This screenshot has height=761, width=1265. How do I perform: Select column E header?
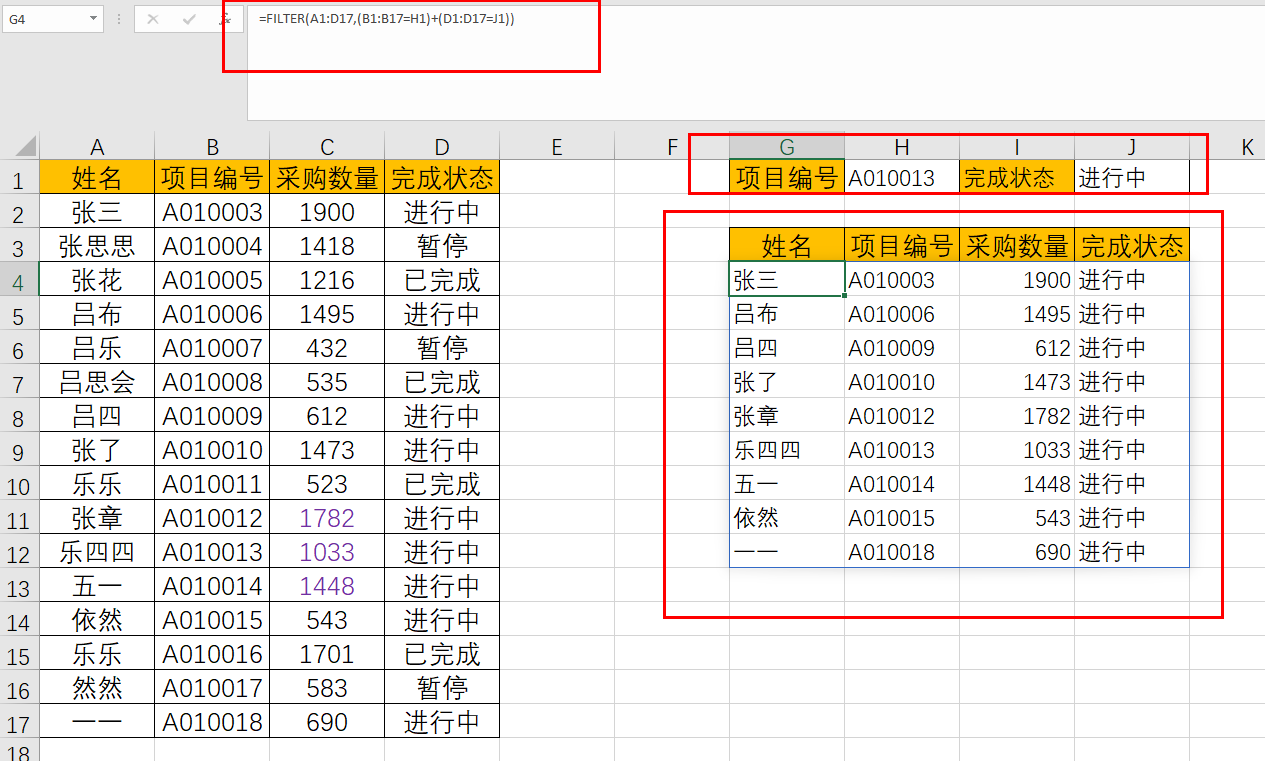(557, 147)
